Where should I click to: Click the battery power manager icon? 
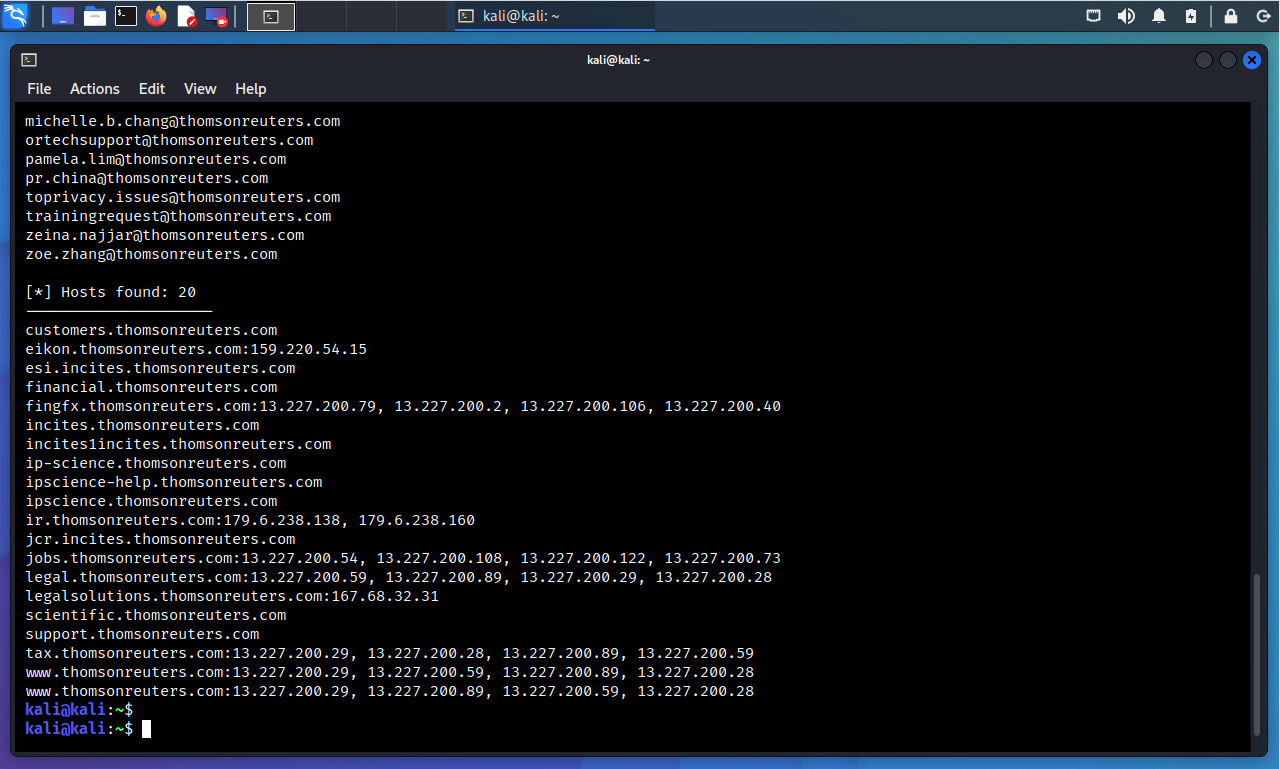point(1191,16)
